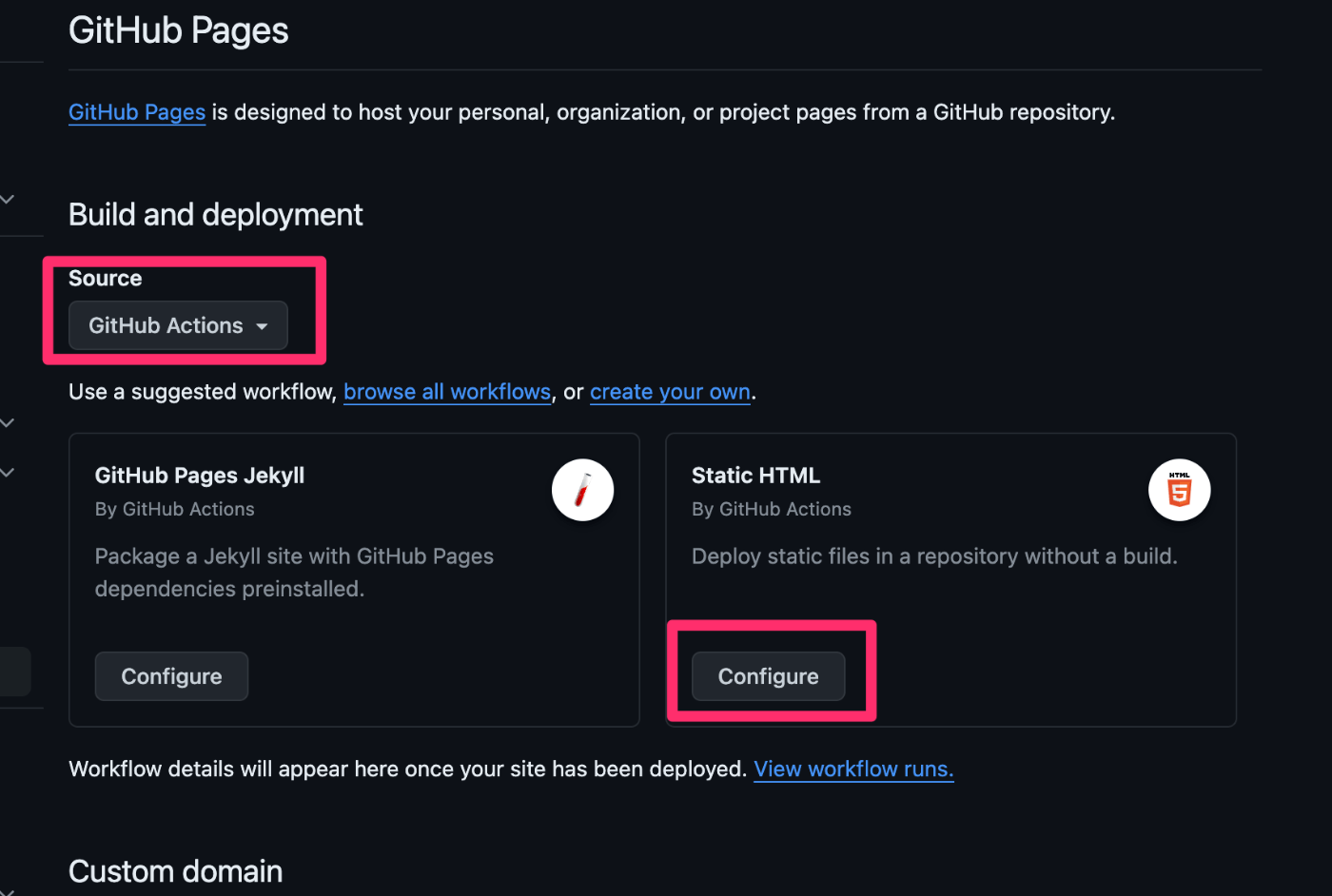Screen dimensions: 1332x896
Task: Click the Jekyll test tube icon
Action: 582,490
